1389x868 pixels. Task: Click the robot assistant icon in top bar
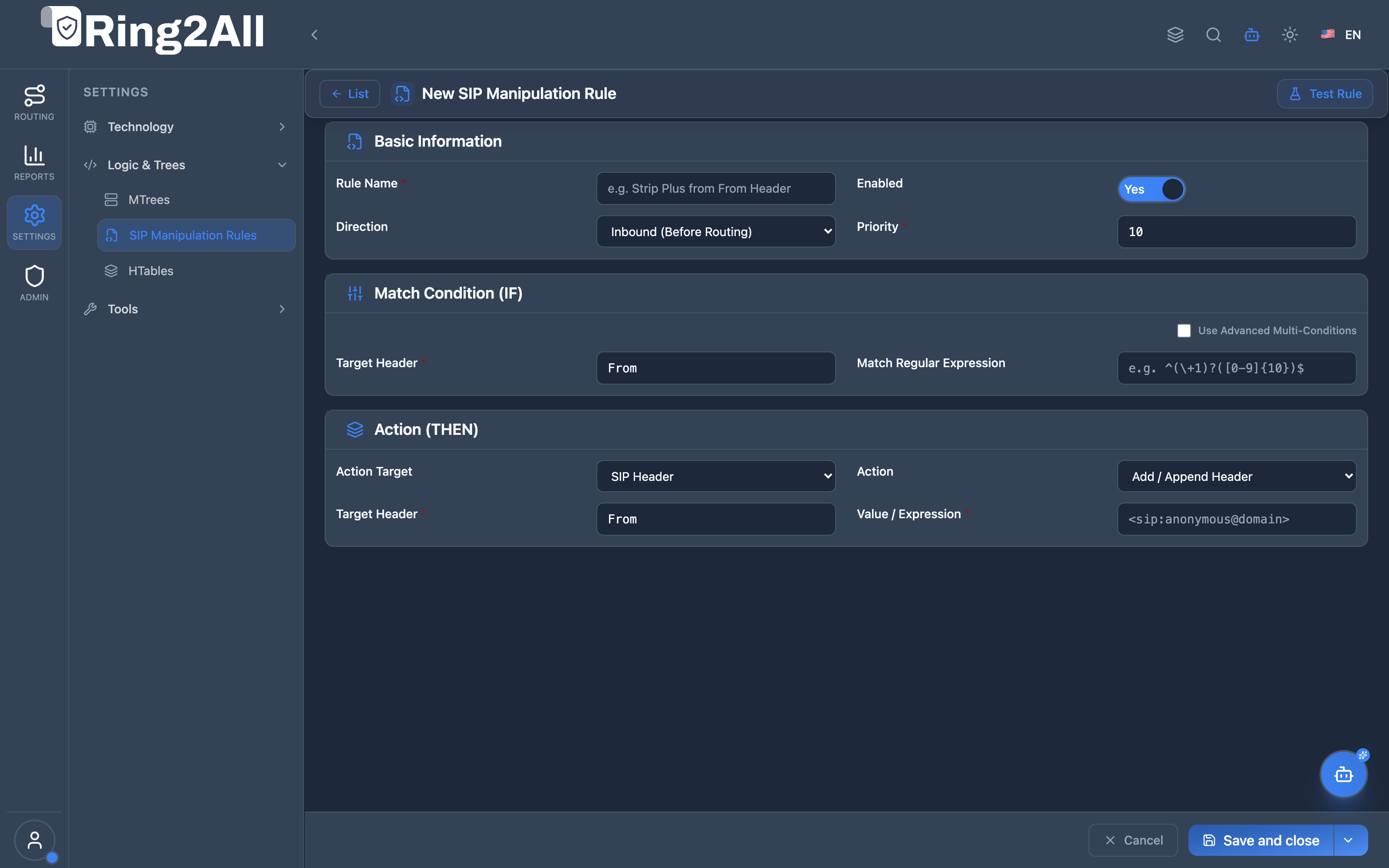click(x=1251, y=34)
